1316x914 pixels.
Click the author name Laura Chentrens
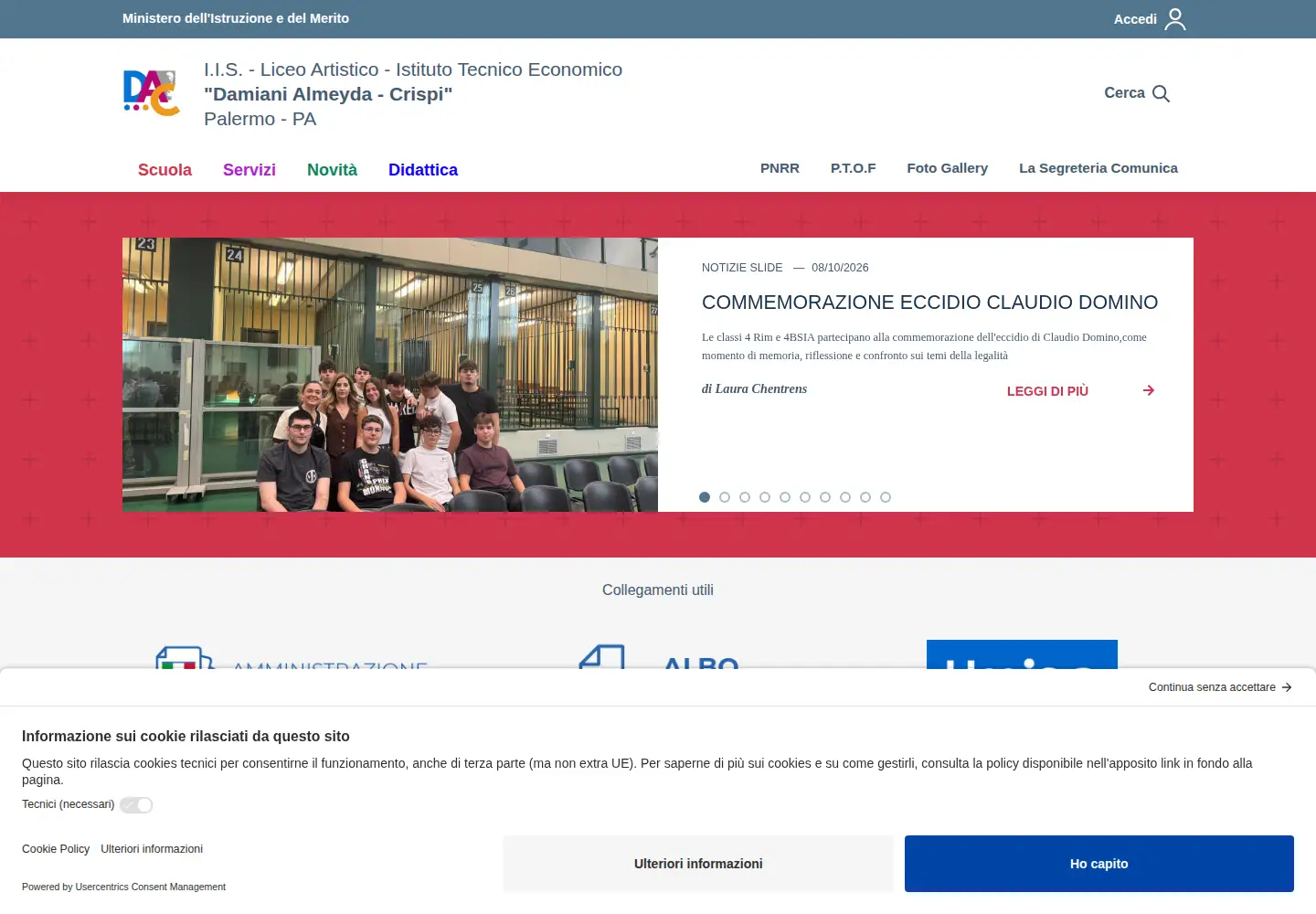pos(760,388)
